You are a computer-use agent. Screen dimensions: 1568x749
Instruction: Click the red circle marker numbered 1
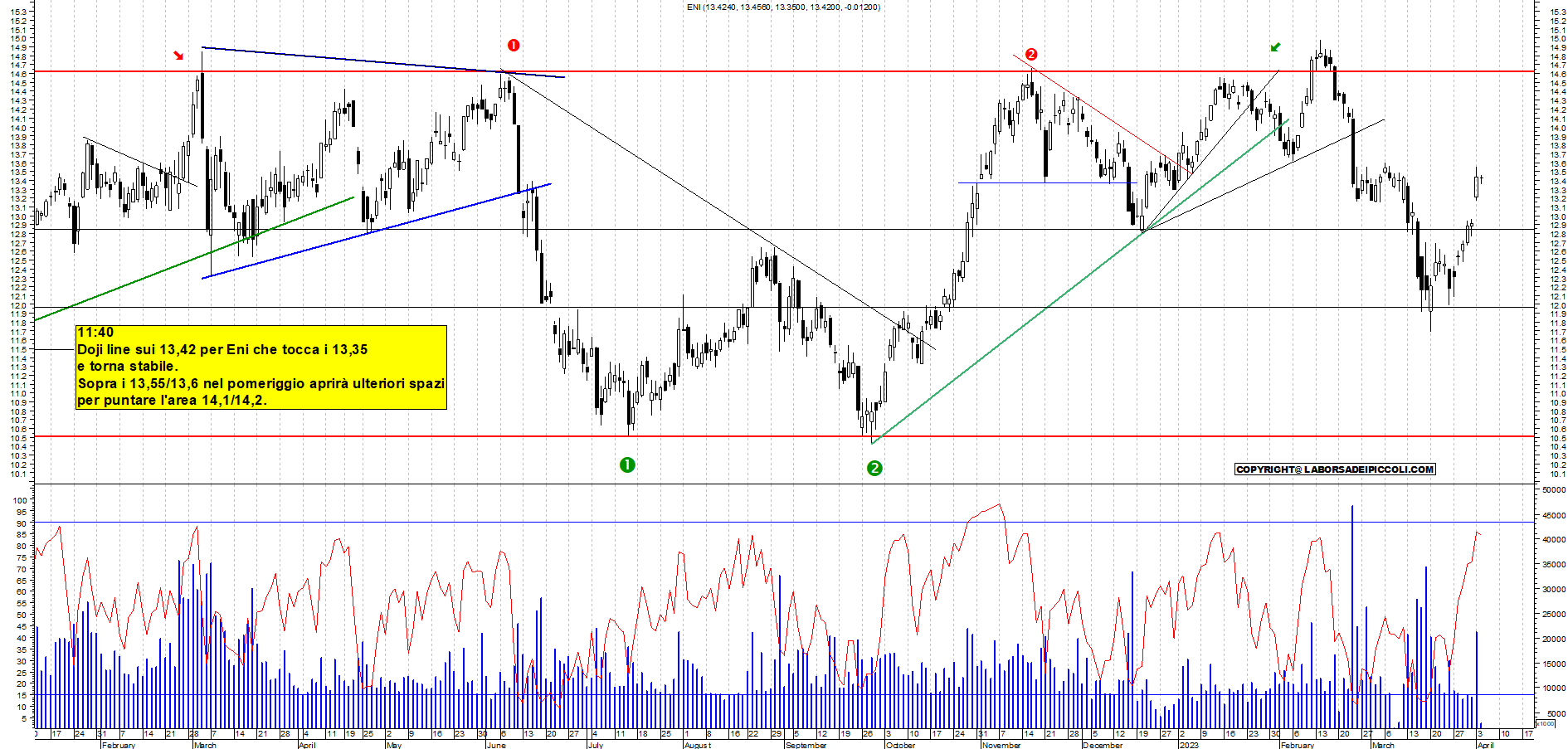(x=514, y=46)
